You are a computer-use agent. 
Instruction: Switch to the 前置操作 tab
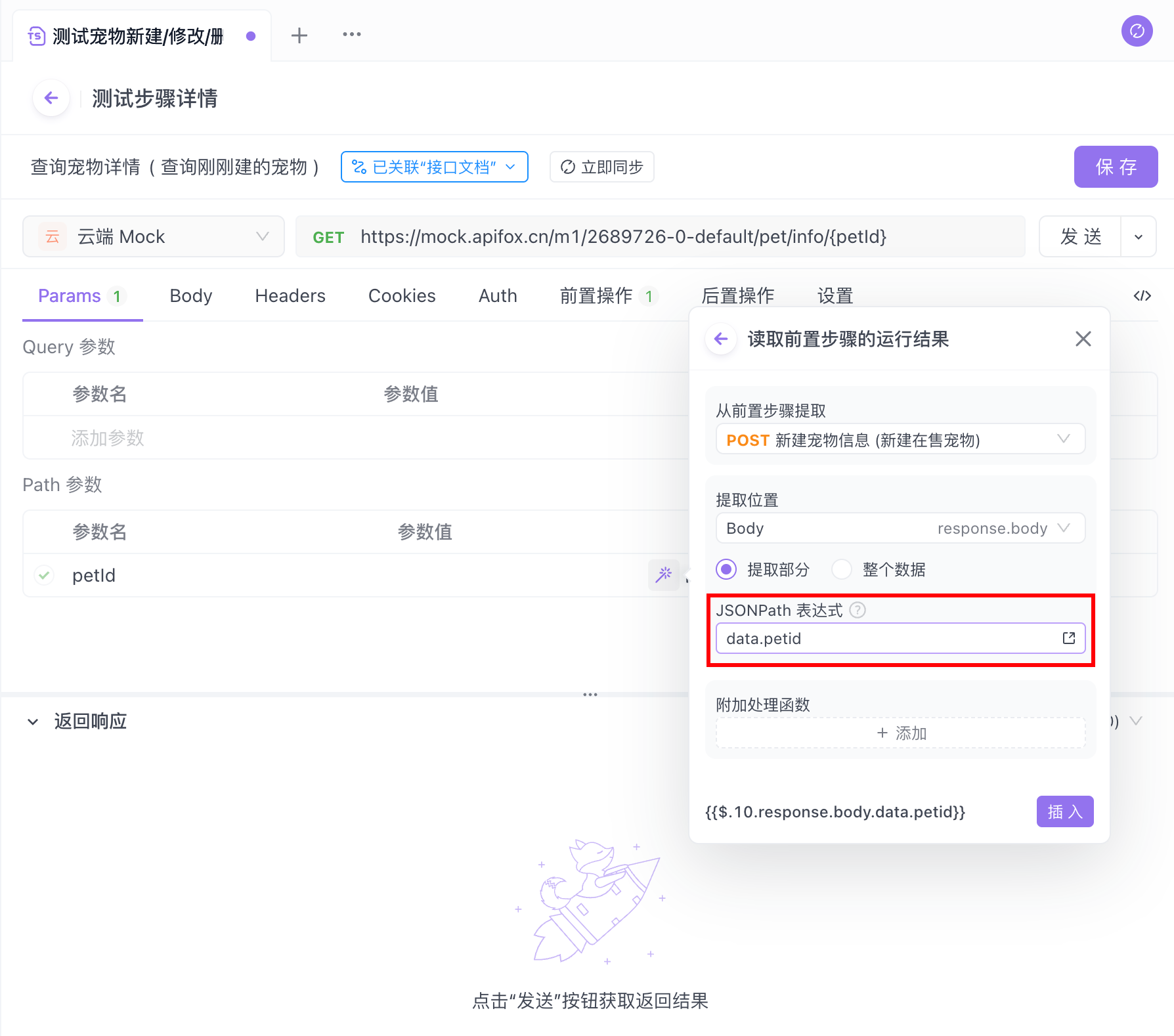(x=596, y=296)
